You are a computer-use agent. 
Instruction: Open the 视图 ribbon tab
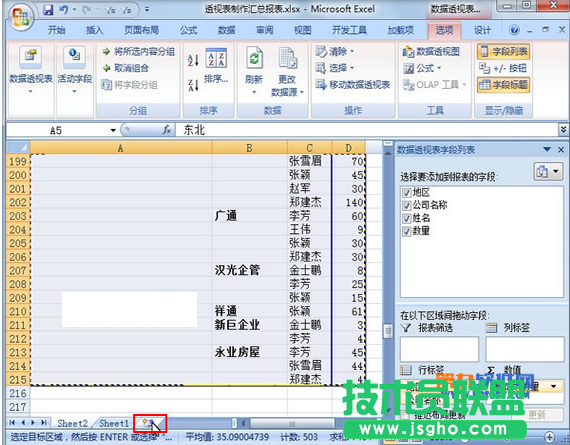(302, 30)
